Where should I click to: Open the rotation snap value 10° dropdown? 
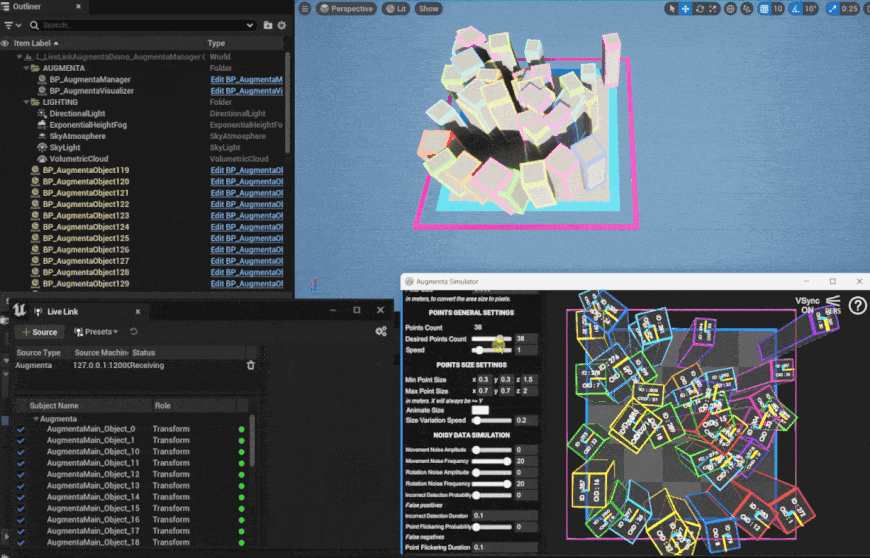click(x=810, y=9)
